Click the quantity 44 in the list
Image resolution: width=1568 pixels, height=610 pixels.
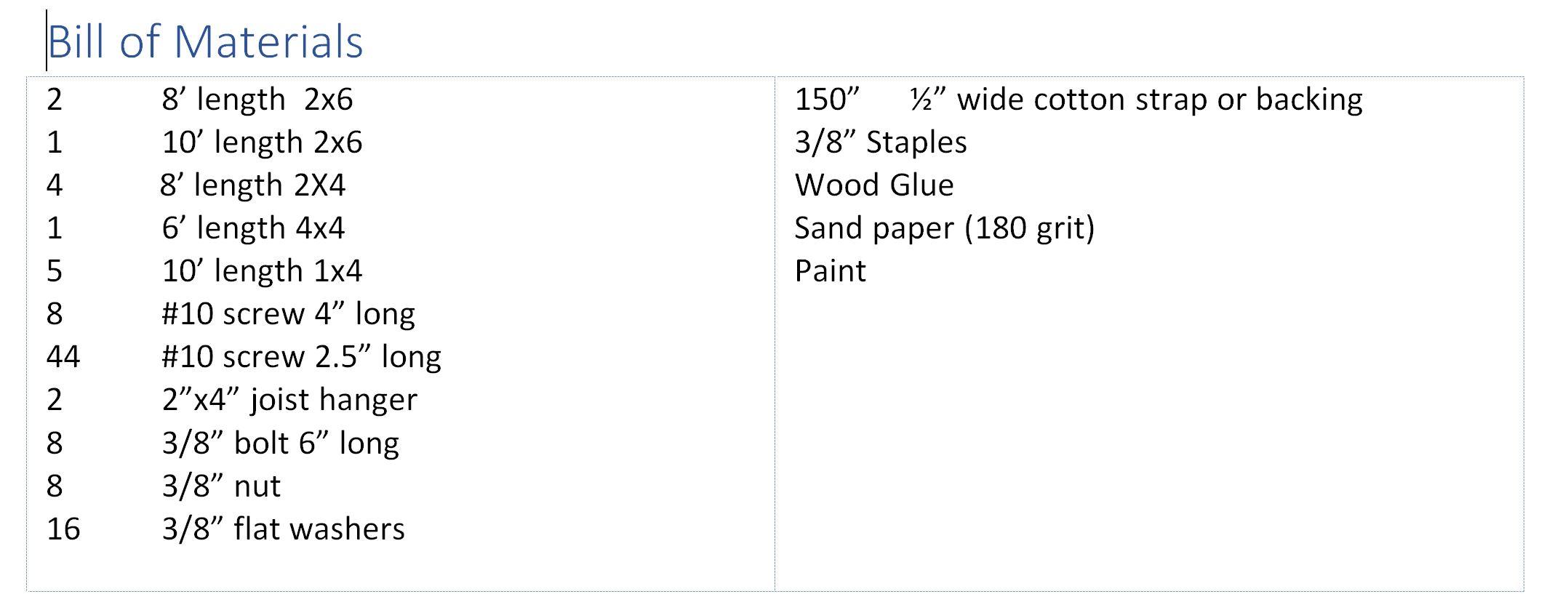tap(63, 357)
